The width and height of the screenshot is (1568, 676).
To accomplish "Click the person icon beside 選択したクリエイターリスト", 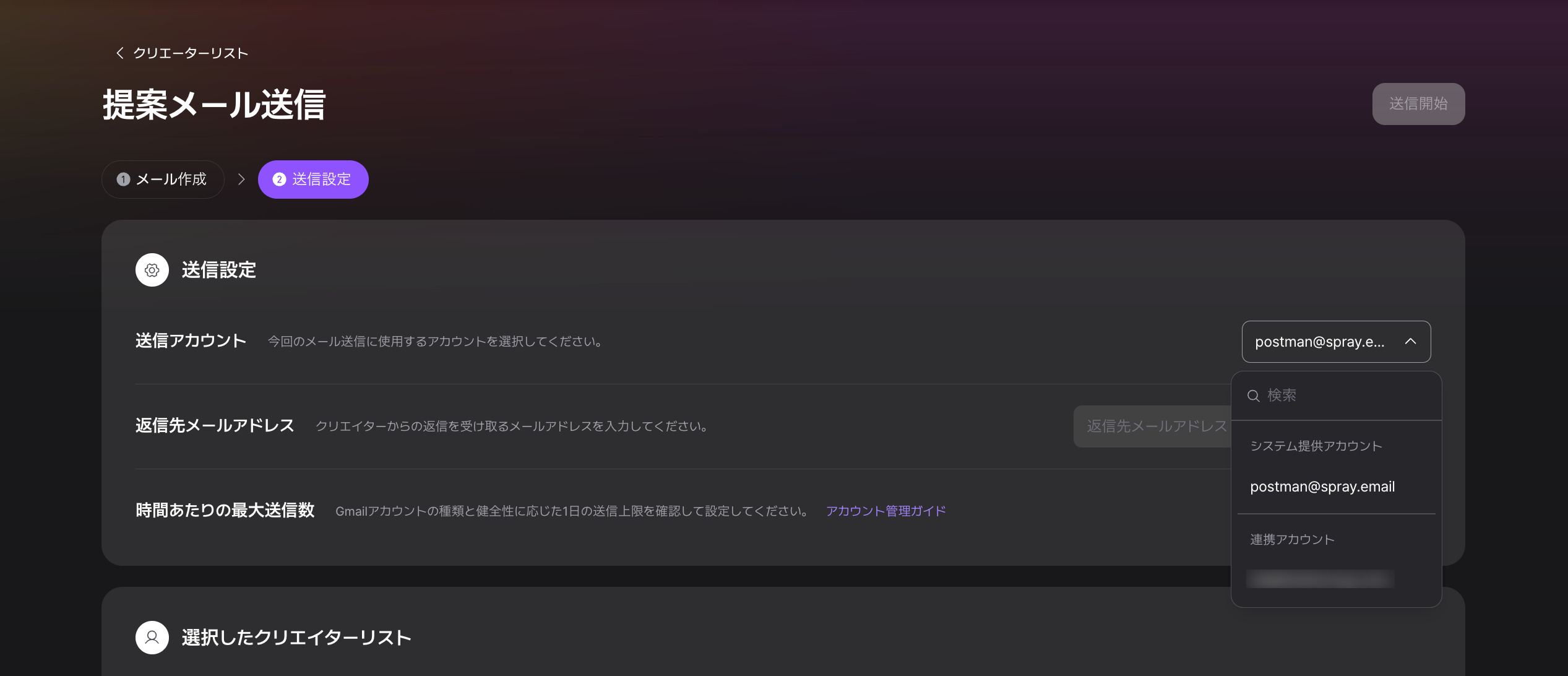I will click(152, 638).
